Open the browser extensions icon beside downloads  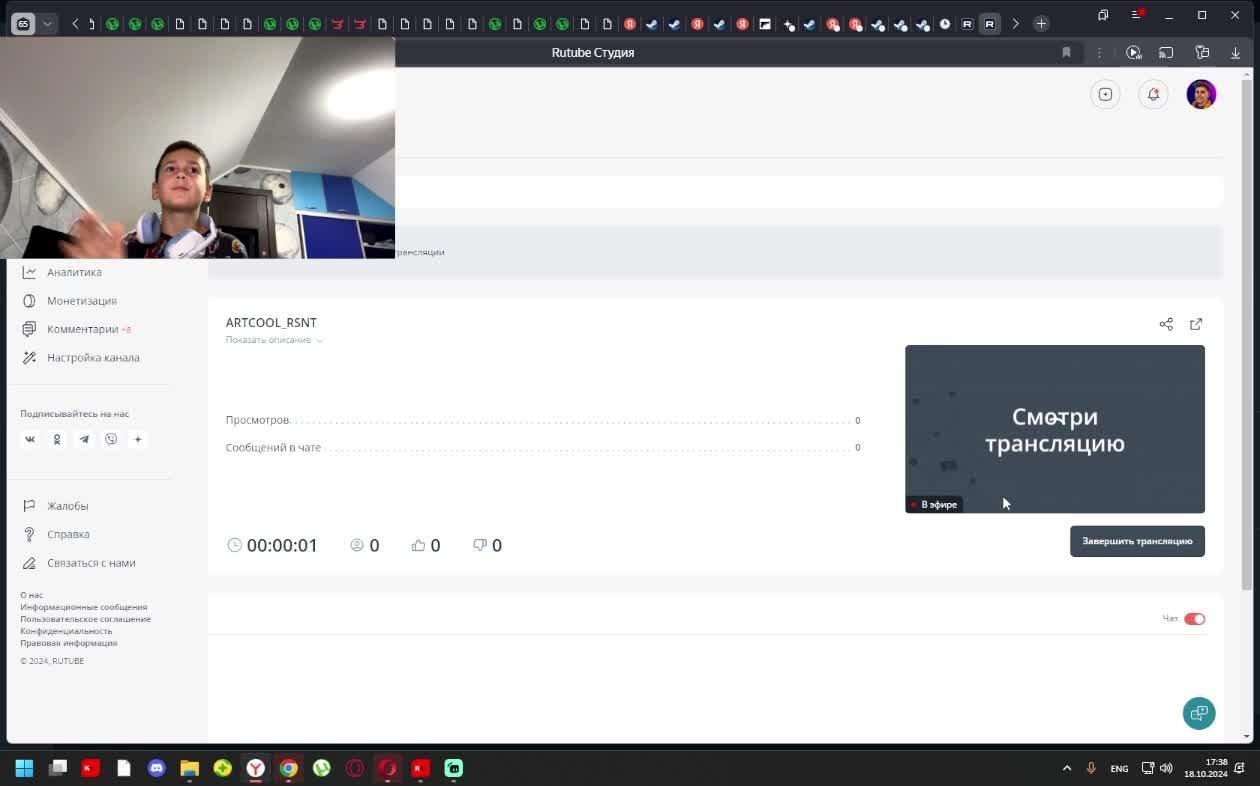[x=1202, y=52]
